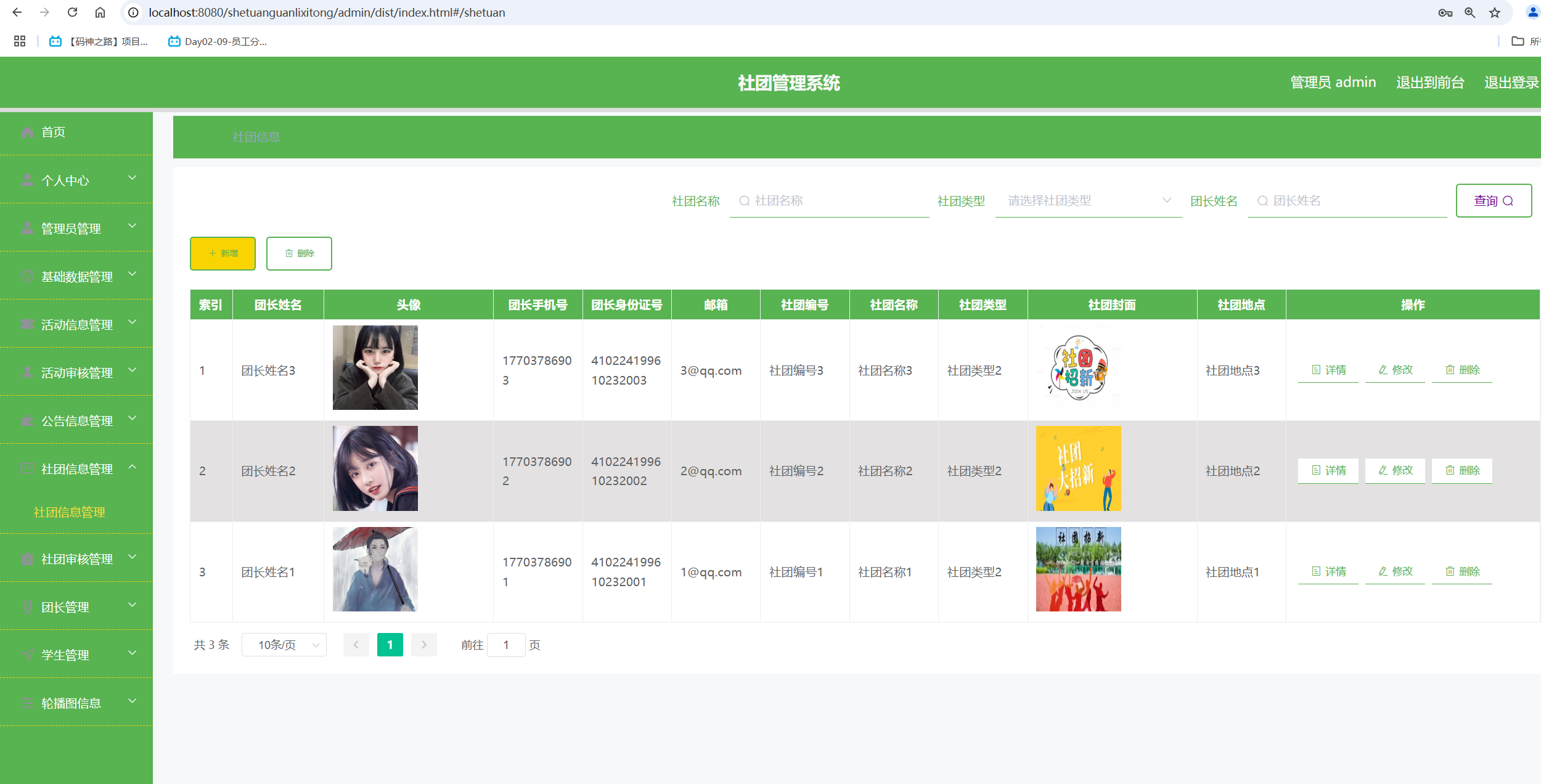Screen dimensions: 1541x784
Task: Click 详情 icon for 团长姓名3 row
Action: (x=1316, y=370)
